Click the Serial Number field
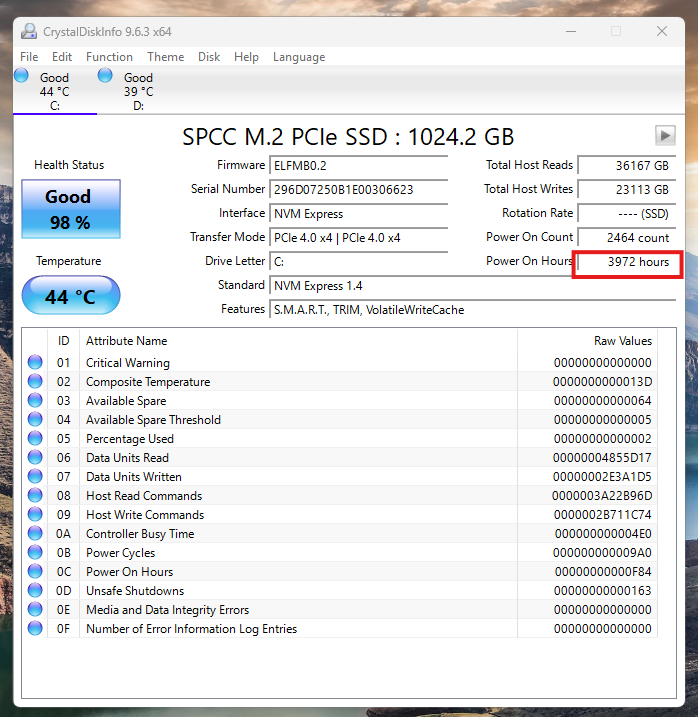This screenshot has width=698, height=717. click(359, 189)
